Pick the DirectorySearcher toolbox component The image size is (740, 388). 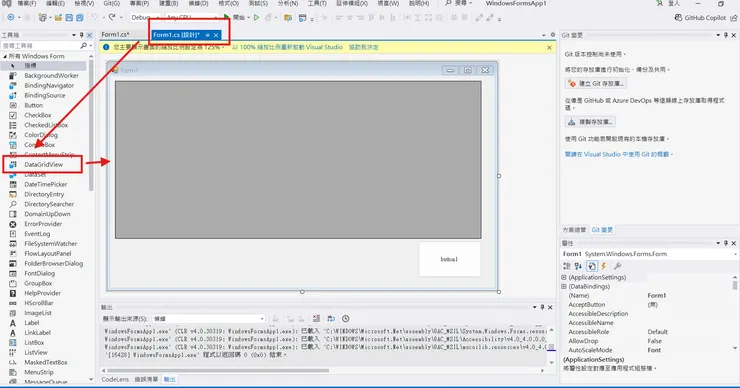click(49, 204)
